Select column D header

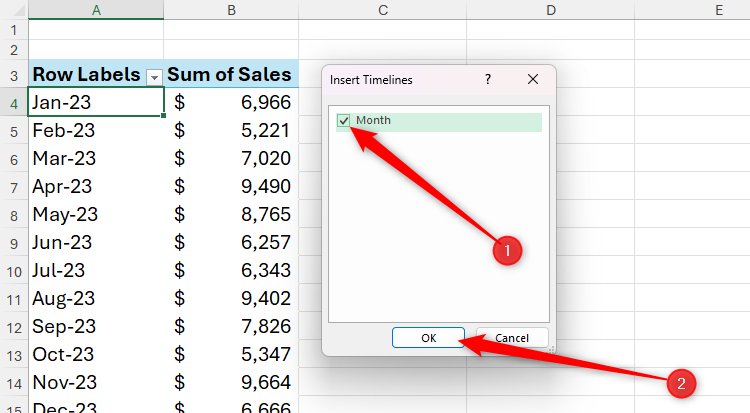click(551, 10)
